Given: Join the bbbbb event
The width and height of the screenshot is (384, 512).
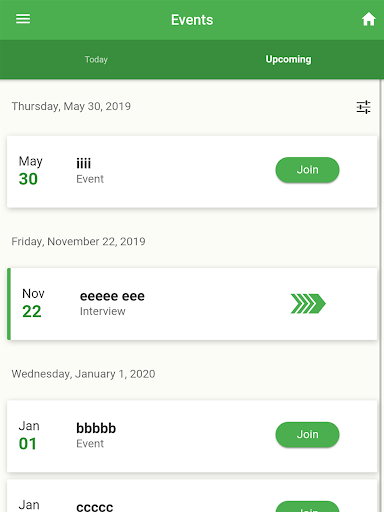Looking at the screenshot, I should tap(307, 434).
